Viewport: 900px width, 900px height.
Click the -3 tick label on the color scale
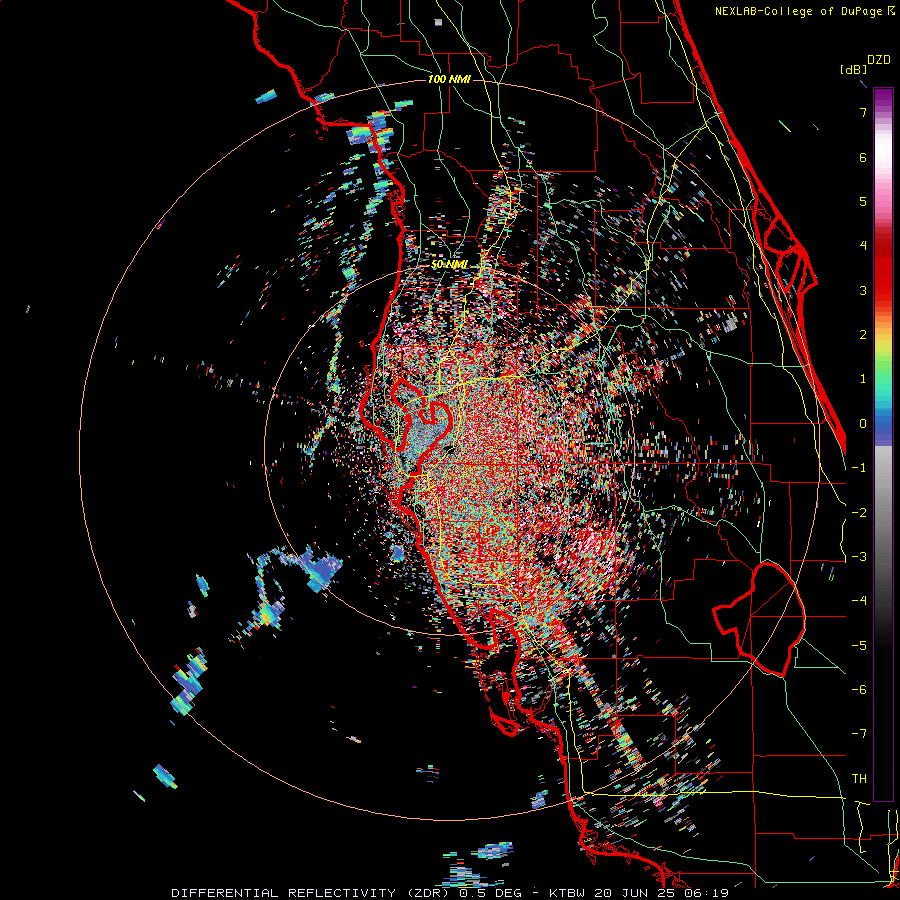pos(859,557)
